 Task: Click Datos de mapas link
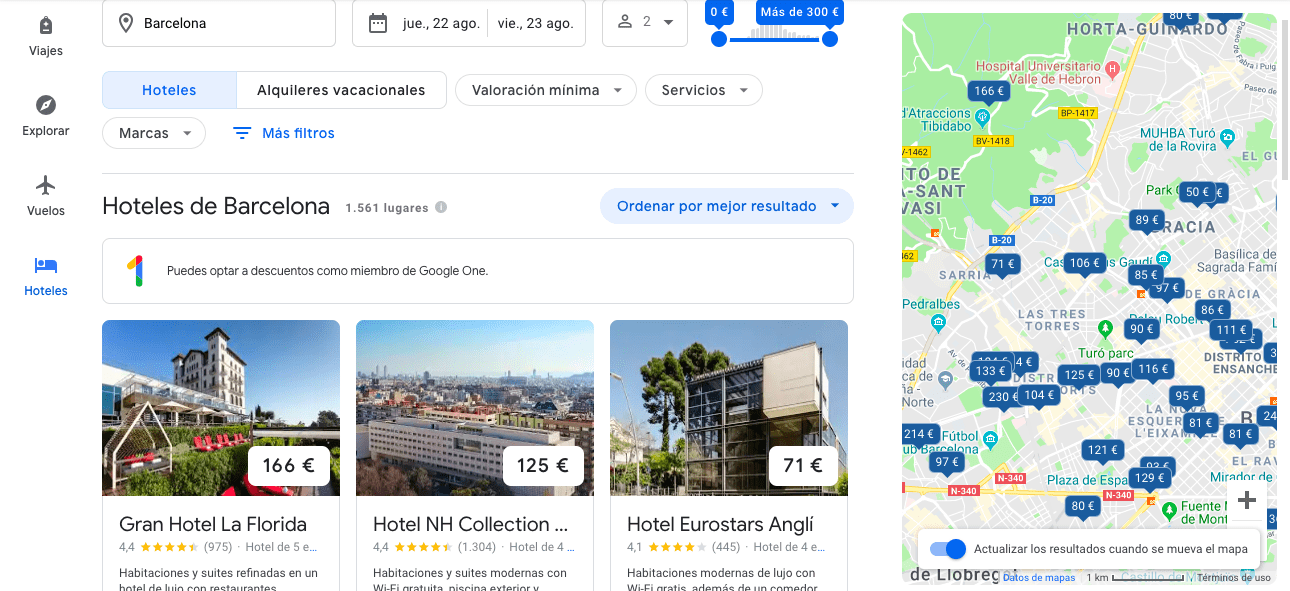pyautogui.click(x=1039, y=578)
